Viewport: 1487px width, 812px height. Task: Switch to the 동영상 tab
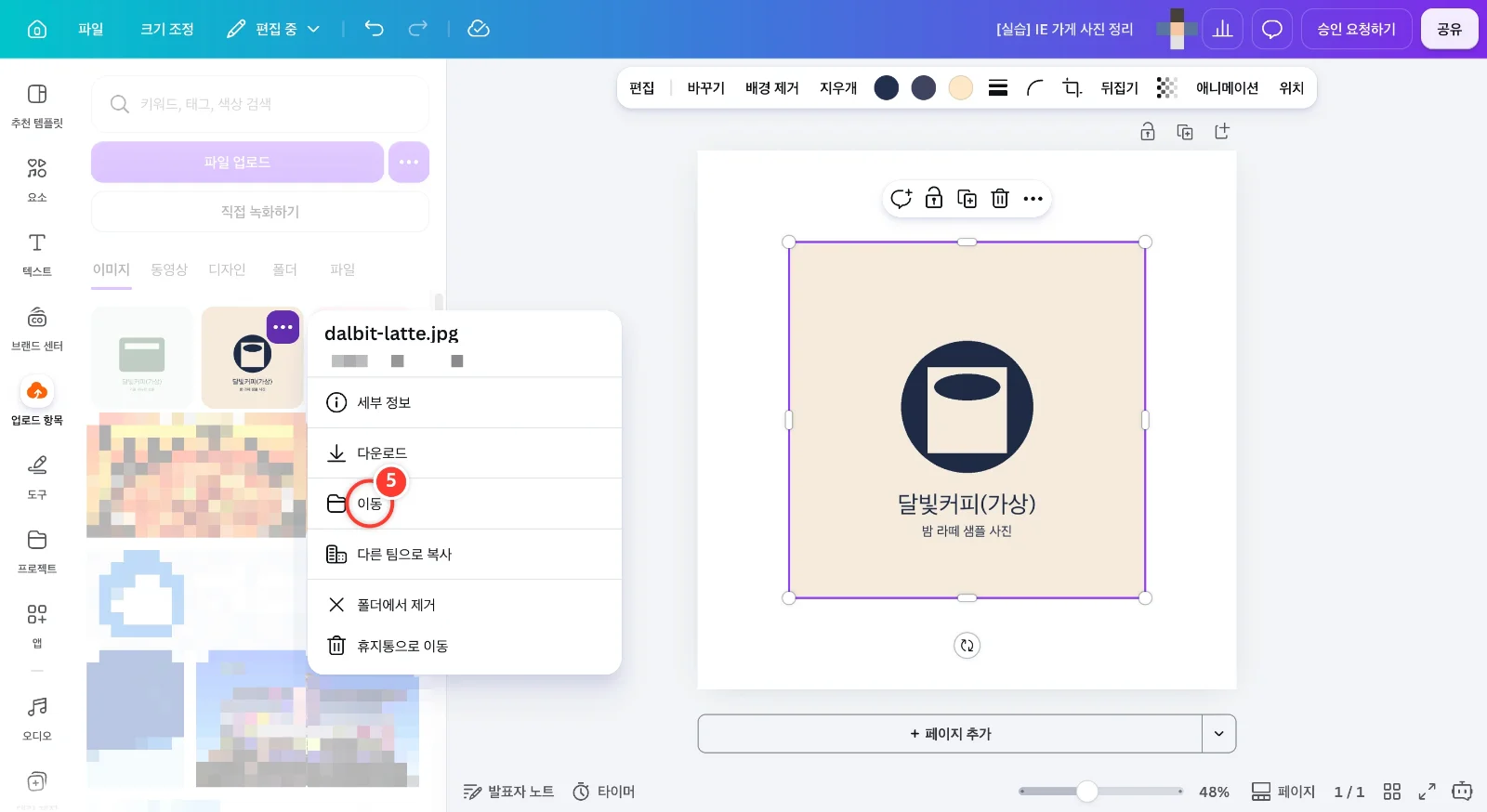(169, 269)
